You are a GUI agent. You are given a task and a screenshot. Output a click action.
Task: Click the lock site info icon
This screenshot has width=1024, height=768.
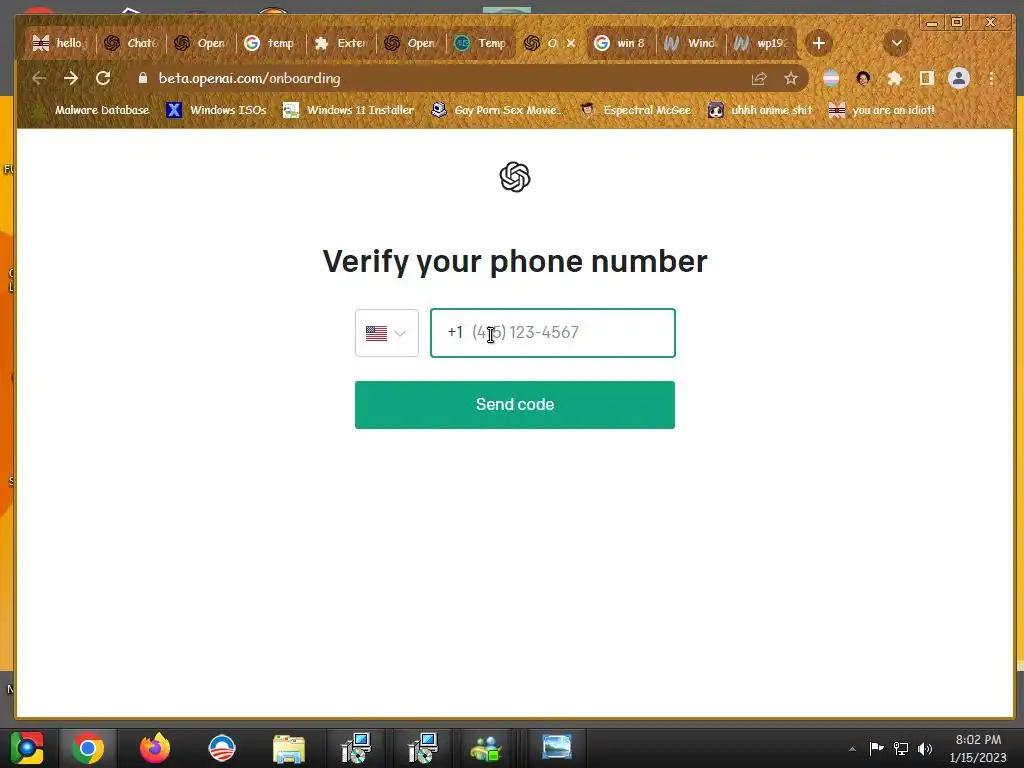tap(143, 78)
